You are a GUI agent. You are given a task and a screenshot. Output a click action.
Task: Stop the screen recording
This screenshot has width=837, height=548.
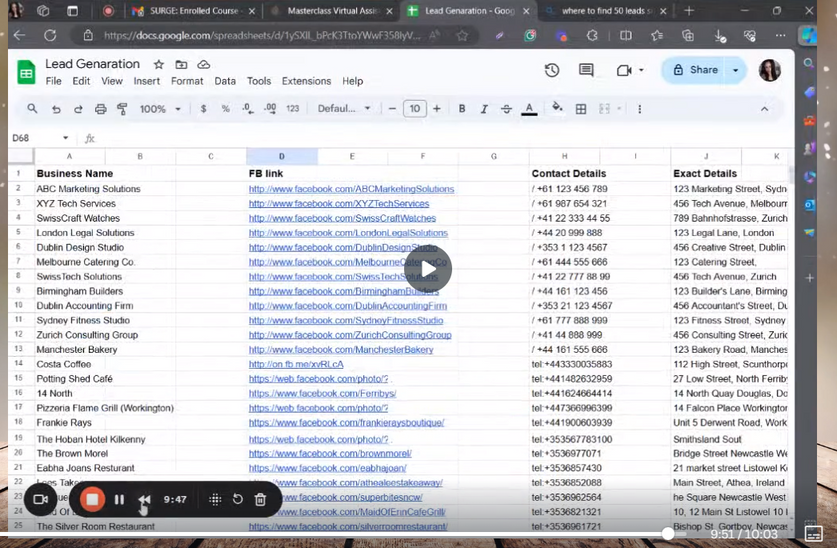[x=92, y=499]
